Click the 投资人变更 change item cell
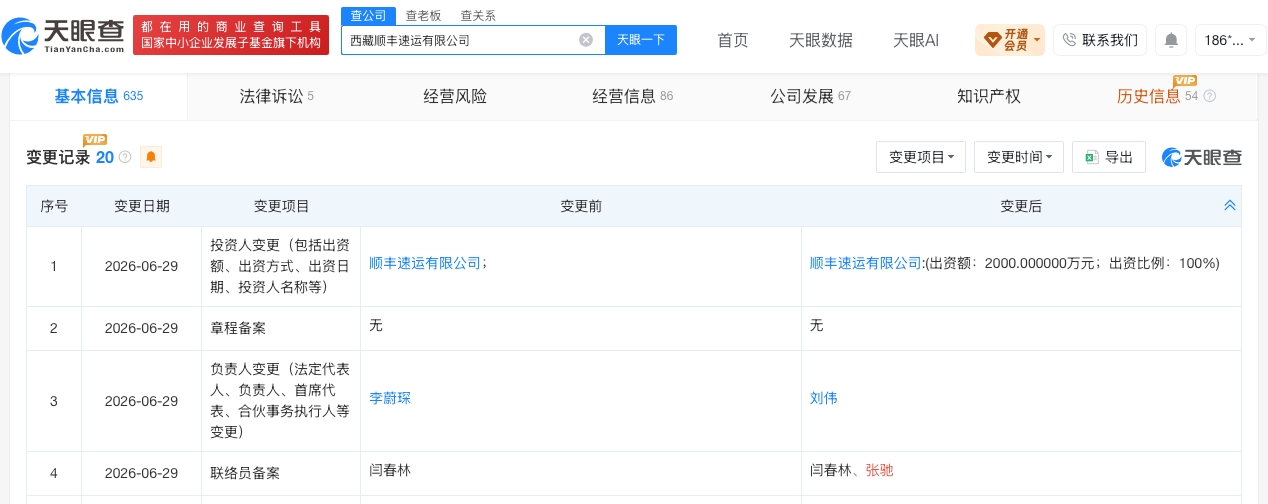 coord(280,266)
